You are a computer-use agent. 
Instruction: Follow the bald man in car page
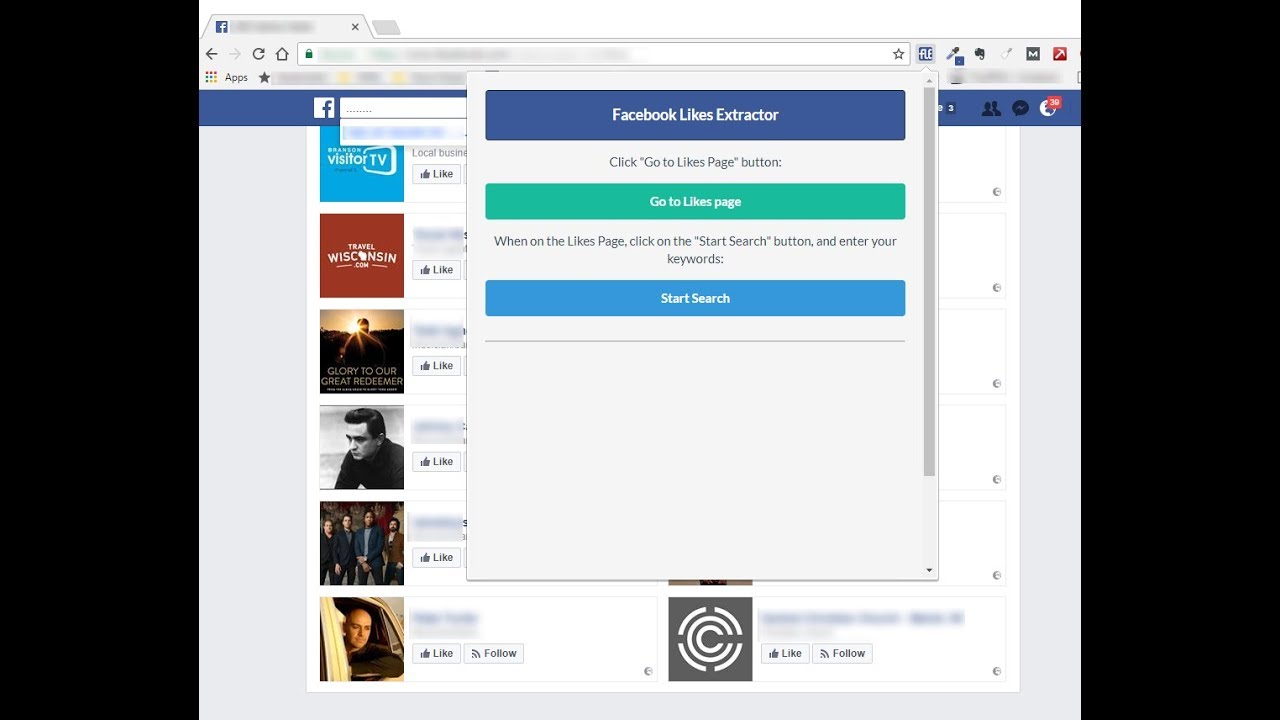[x=494, y=654]
